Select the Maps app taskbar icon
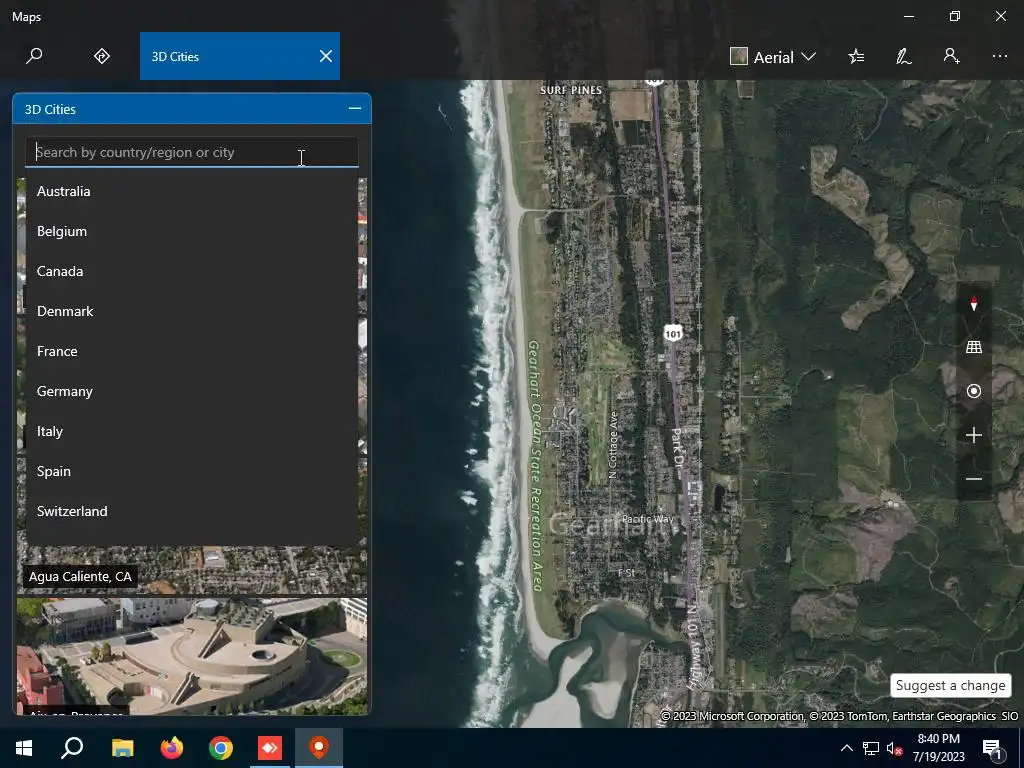 (319, 748)
